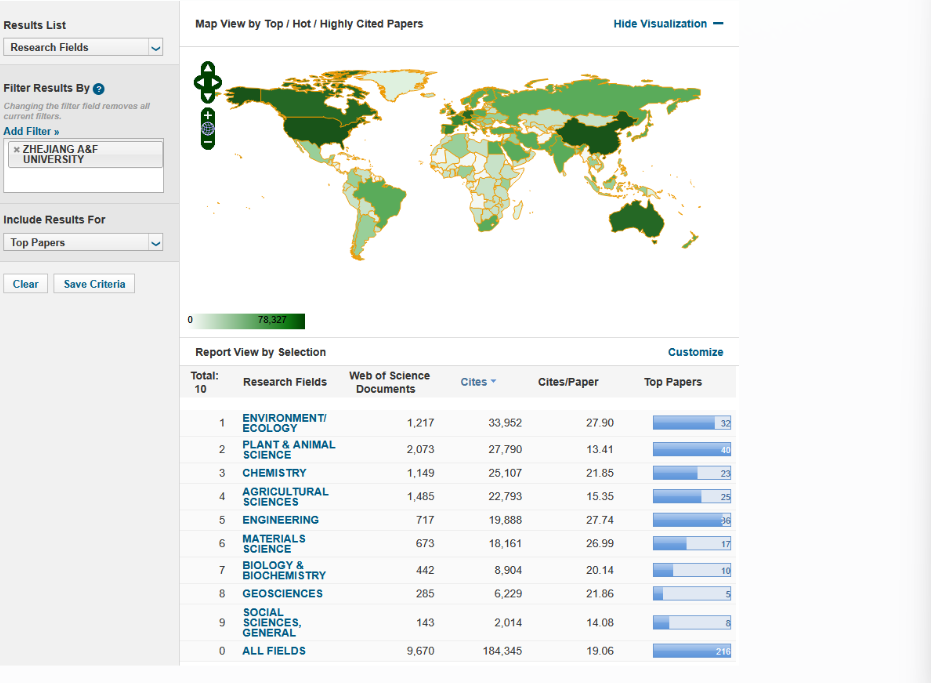Zoom in on the map with the plus icon
This screenshot has width=931, height=683.
(207, 116)
